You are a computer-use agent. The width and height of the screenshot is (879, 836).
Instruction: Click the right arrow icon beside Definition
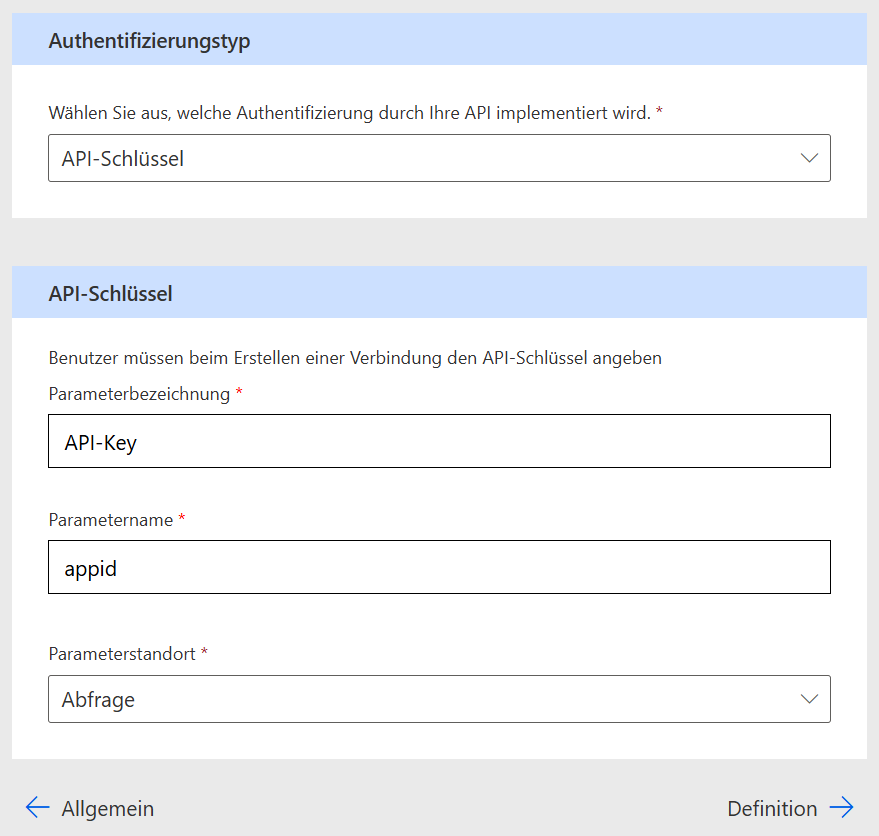841,808
